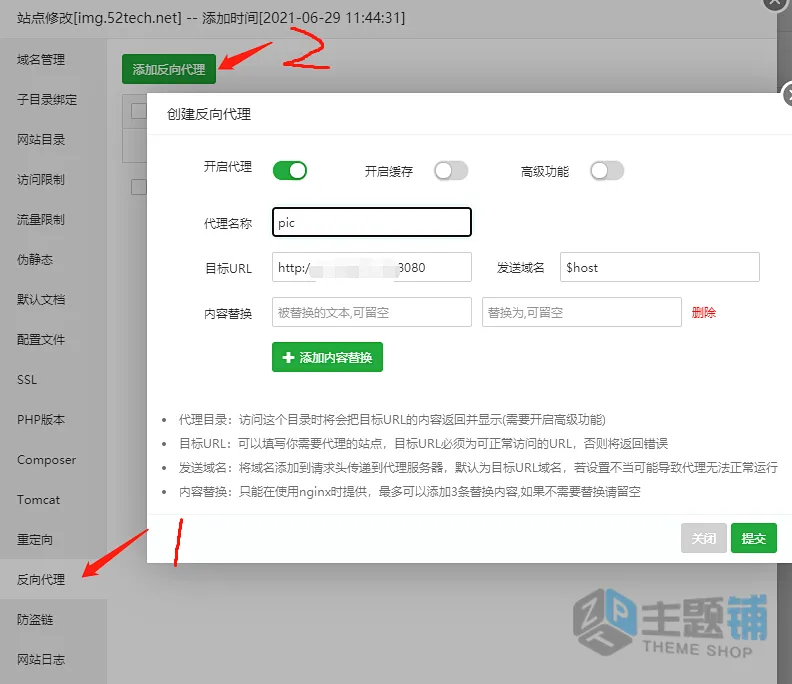
Task: Click the 关闭 button in dialog
Action: click(x=704, y=538)
